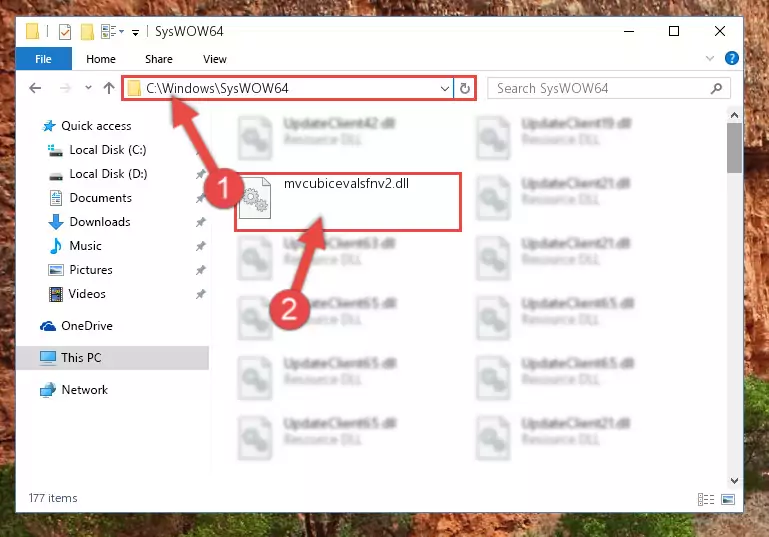This screenshot has width=769, height=537.
Task: Open Documents in the sidebar
Action: pos(101,198)
